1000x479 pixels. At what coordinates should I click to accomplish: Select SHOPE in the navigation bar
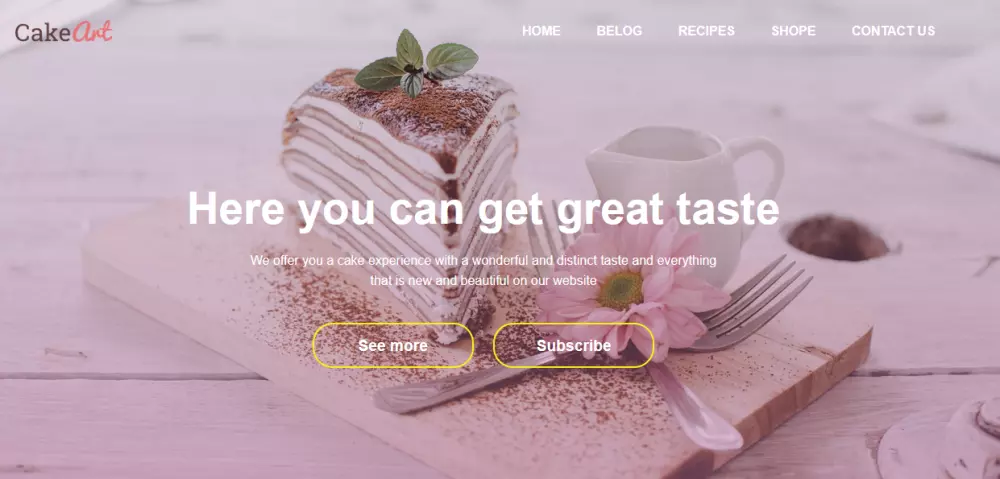(793, 31)
